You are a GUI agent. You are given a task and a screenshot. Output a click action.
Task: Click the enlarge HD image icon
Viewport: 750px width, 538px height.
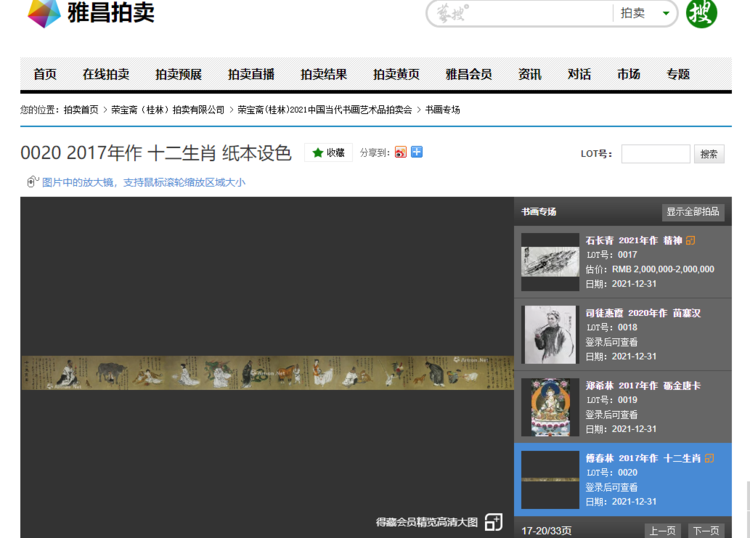494,522
